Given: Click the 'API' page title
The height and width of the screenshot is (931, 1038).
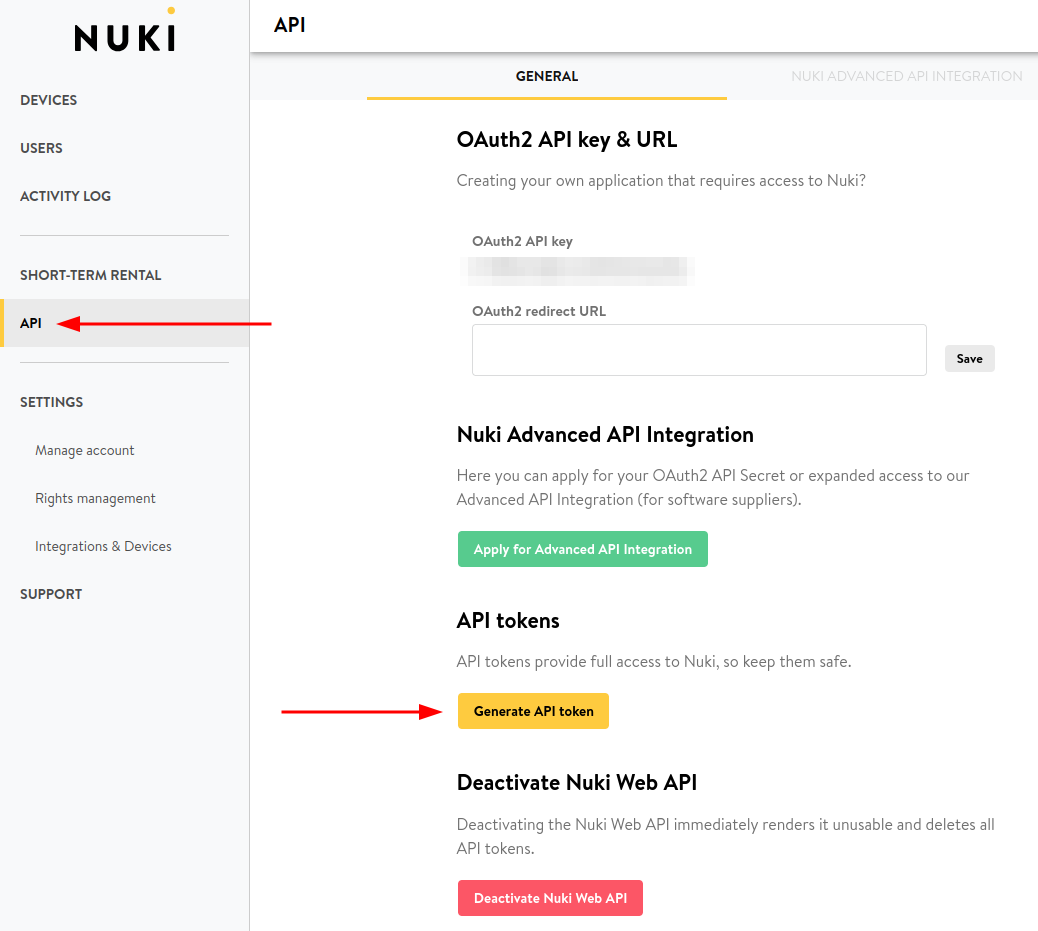Looking at the screenshot, I should (289, 25).
